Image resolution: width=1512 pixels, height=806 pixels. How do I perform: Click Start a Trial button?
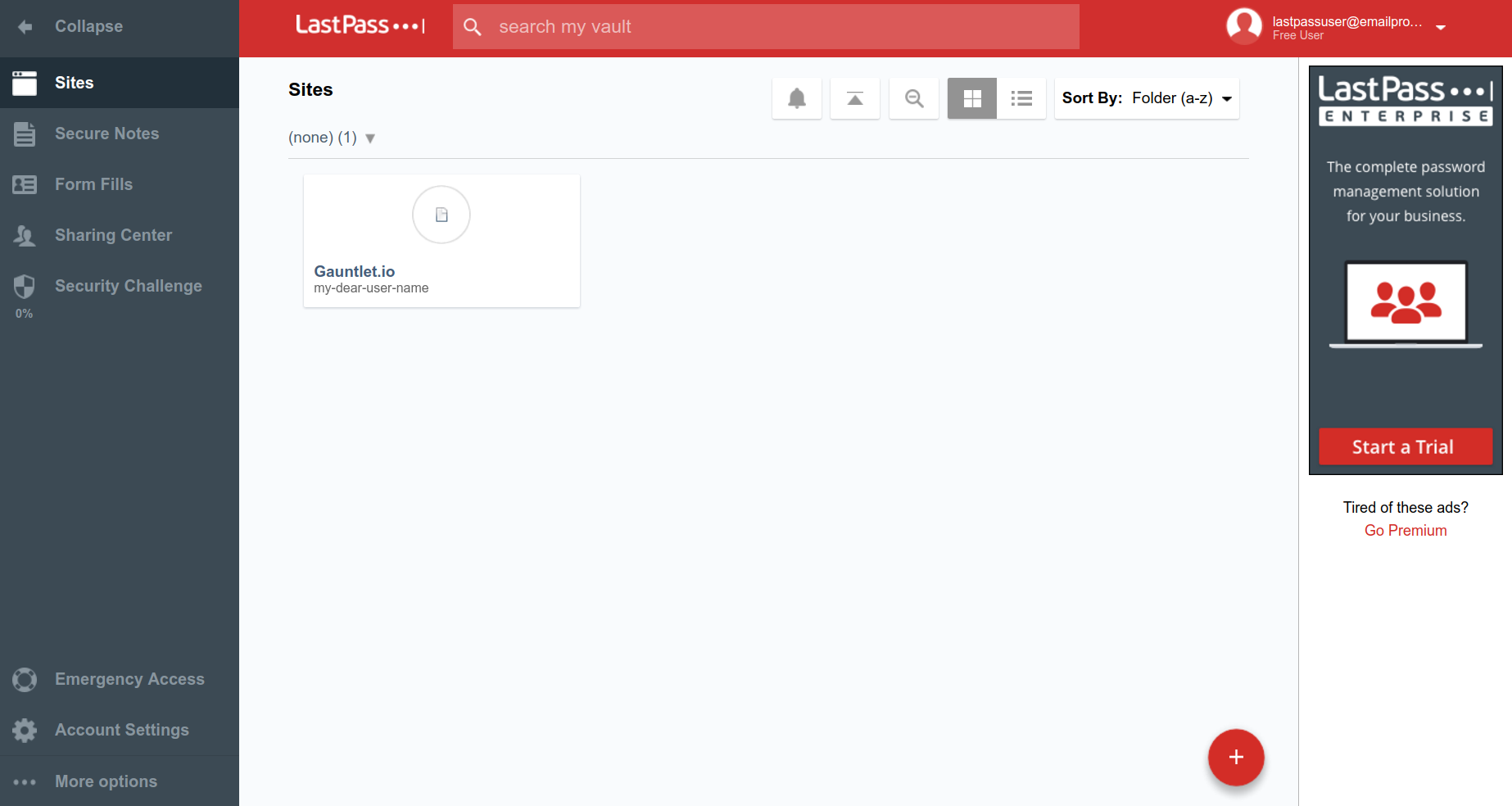[x=1406, y=447]
